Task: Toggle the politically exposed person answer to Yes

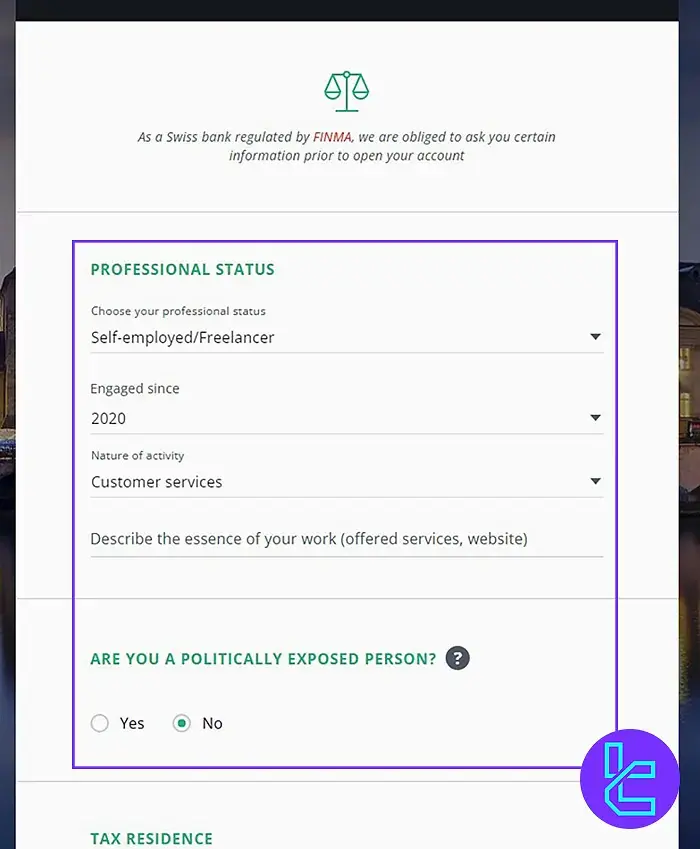Action: pyautogui.click(x=99, y=722)
